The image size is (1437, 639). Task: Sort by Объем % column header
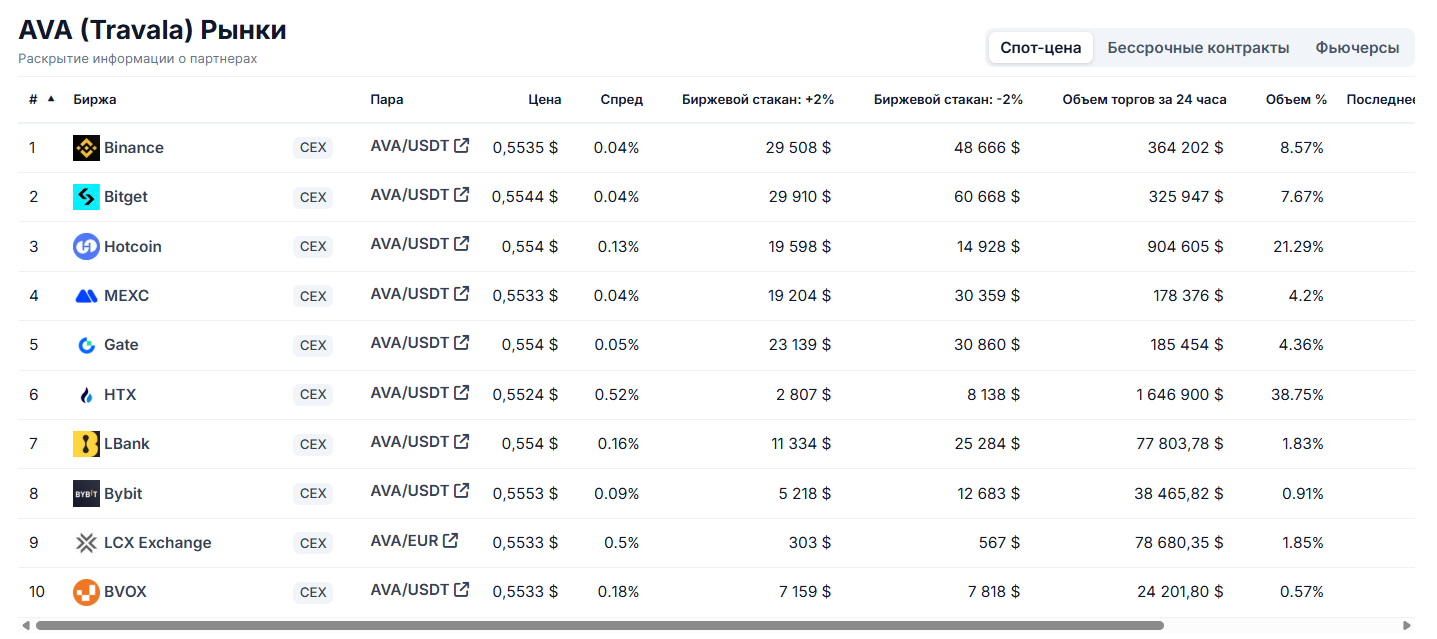tap(1296, 100)
